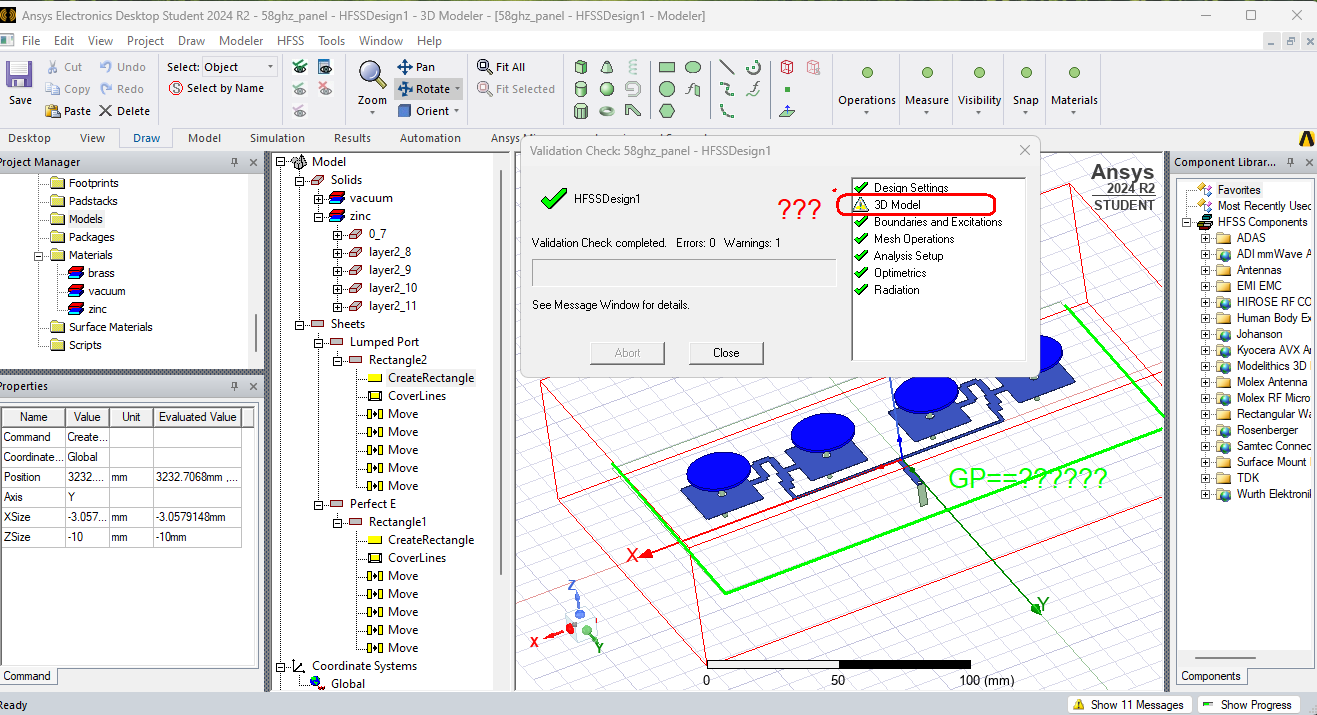Select the Draw Box tool
The image size is (1317, 715).
pos(581,67)
